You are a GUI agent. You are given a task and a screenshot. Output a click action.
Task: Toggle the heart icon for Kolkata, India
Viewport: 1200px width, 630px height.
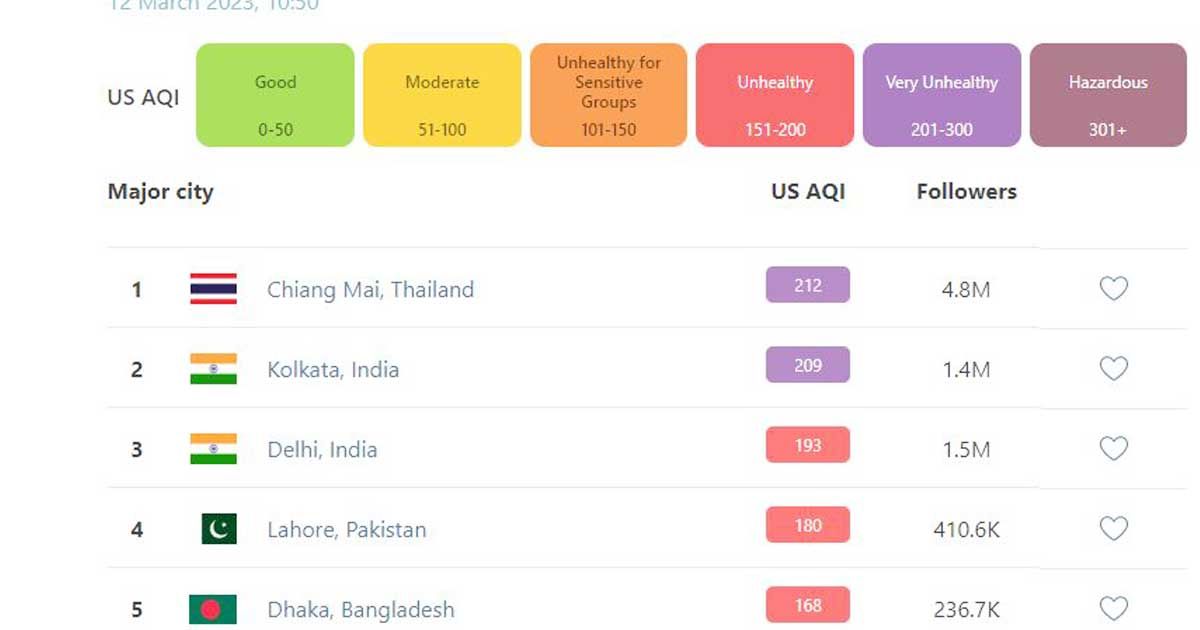tap(1113, 369)
